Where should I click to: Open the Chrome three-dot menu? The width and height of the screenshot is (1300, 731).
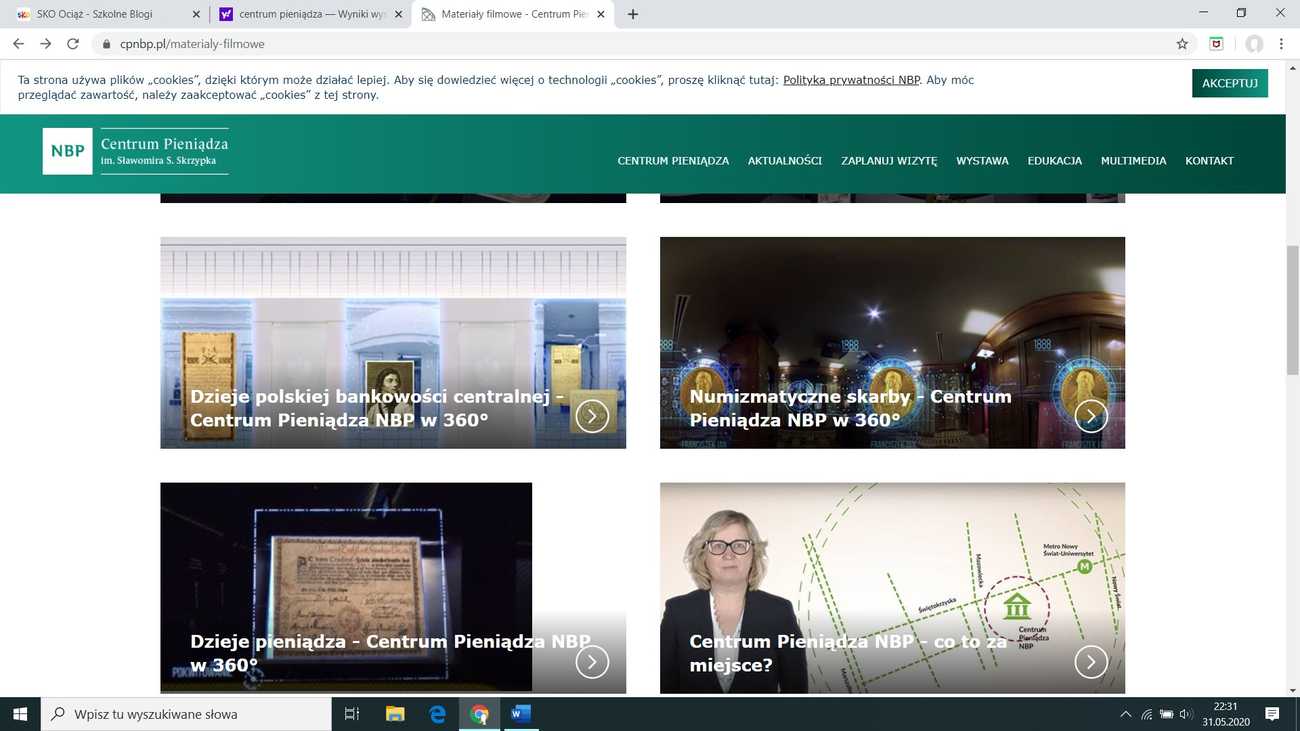1281,44
